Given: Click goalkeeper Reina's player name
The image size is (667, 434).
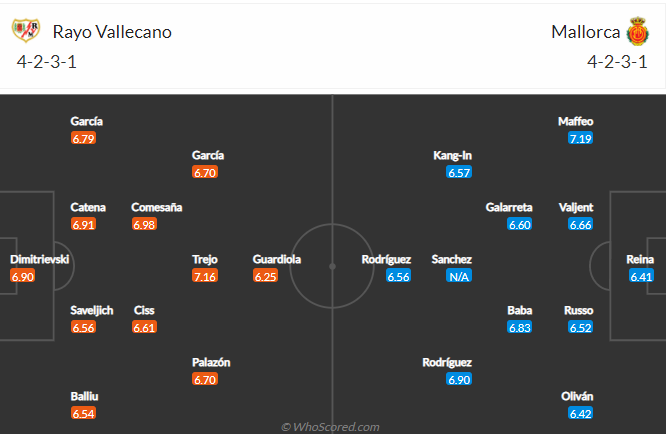Looking at the screenshot, I should click(640, 259).
